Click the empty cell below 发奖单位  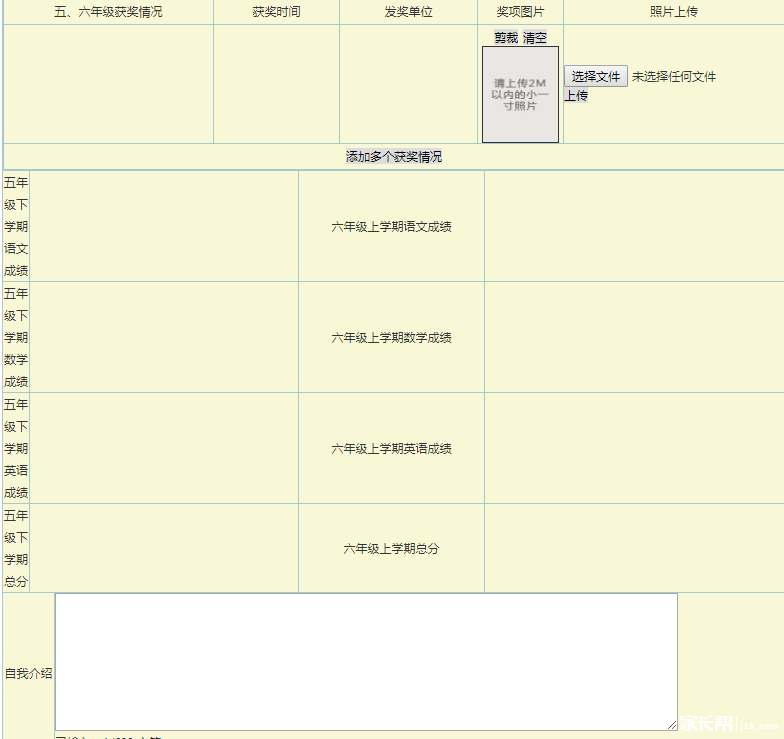pos(408,84)
